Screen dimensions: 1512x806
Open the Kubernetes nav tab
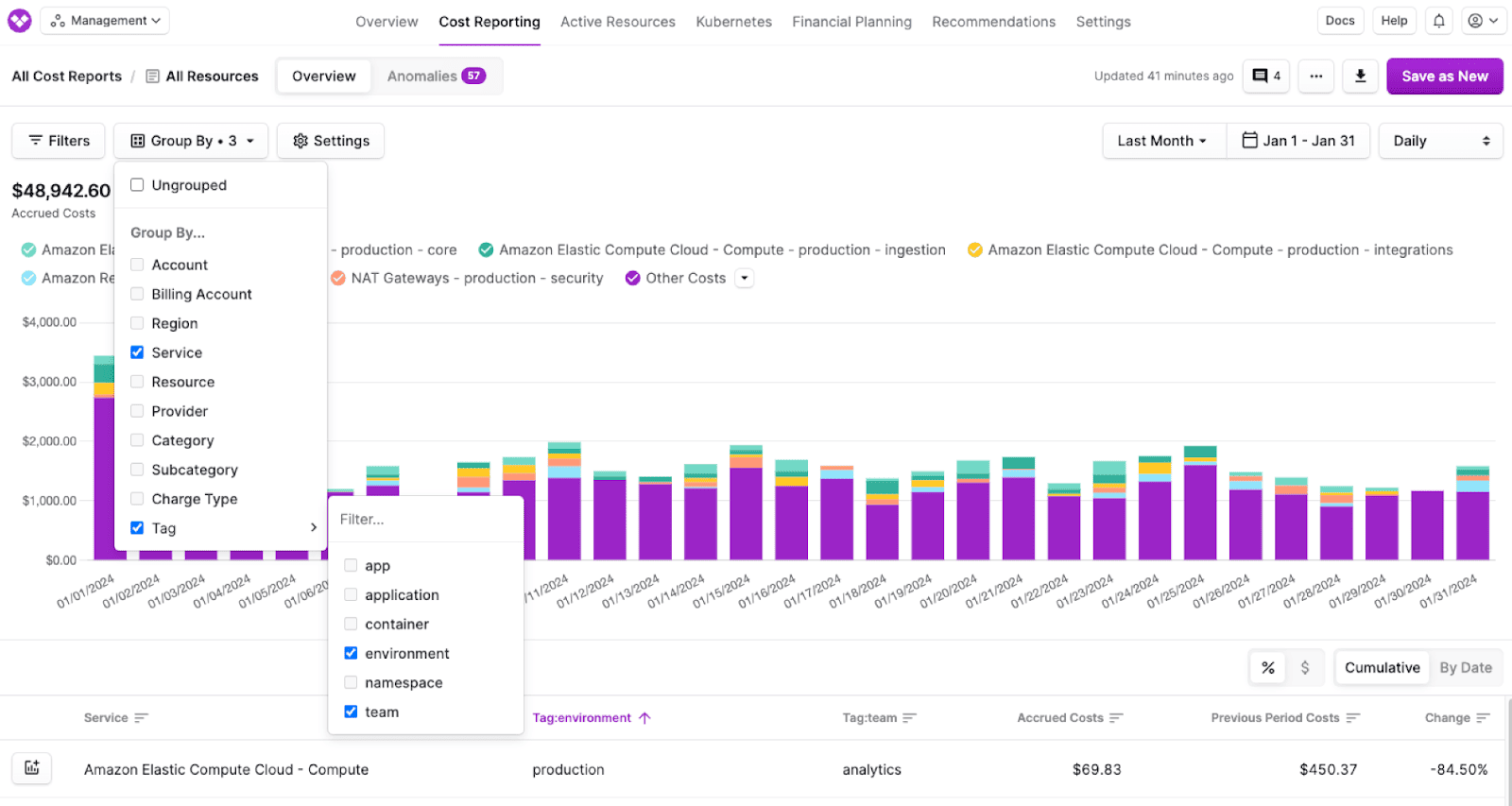point(734,22)
